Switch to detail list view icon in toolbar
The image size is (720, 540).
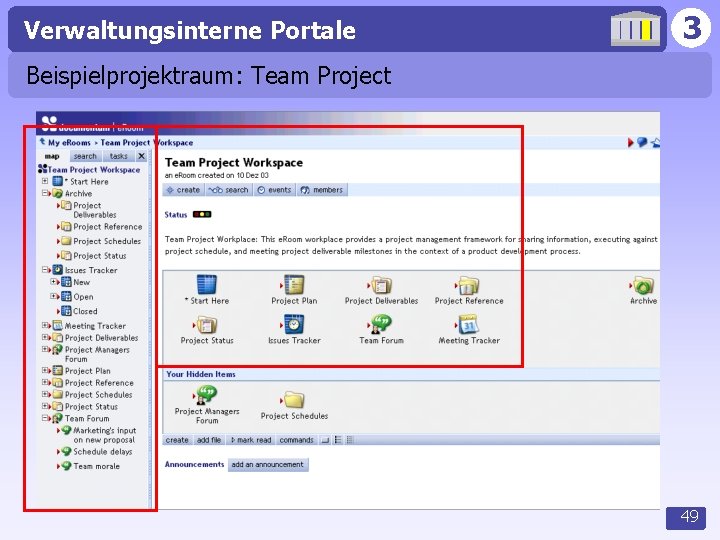pos(350,440)
